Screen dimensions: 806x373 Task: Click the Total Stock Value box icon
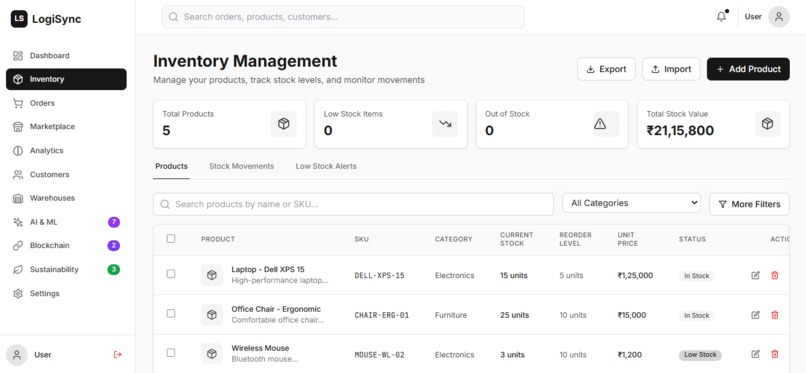[x=767, y=124]
